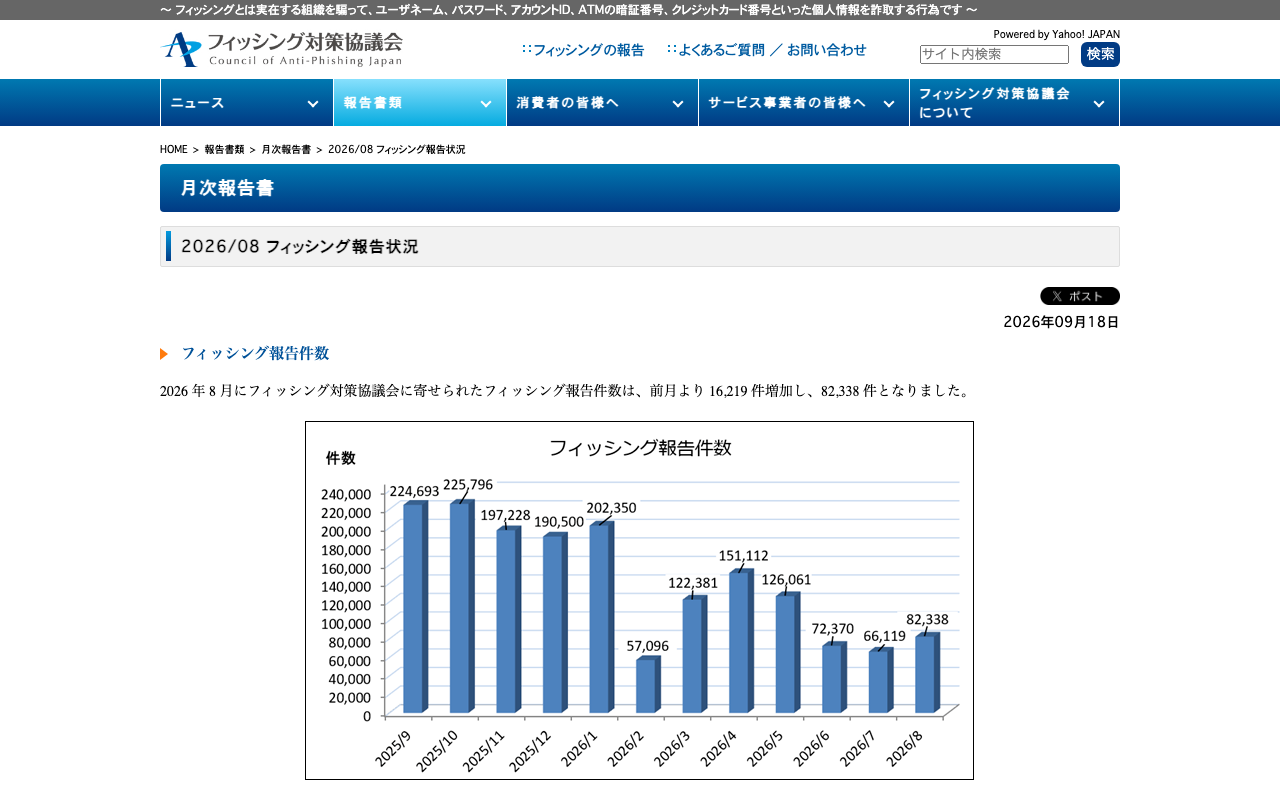Image resolution: width=1280 pixels, height=800 pixels.
Task: Open the フィッシングの報告 link
Action: [x=583, y=50]
